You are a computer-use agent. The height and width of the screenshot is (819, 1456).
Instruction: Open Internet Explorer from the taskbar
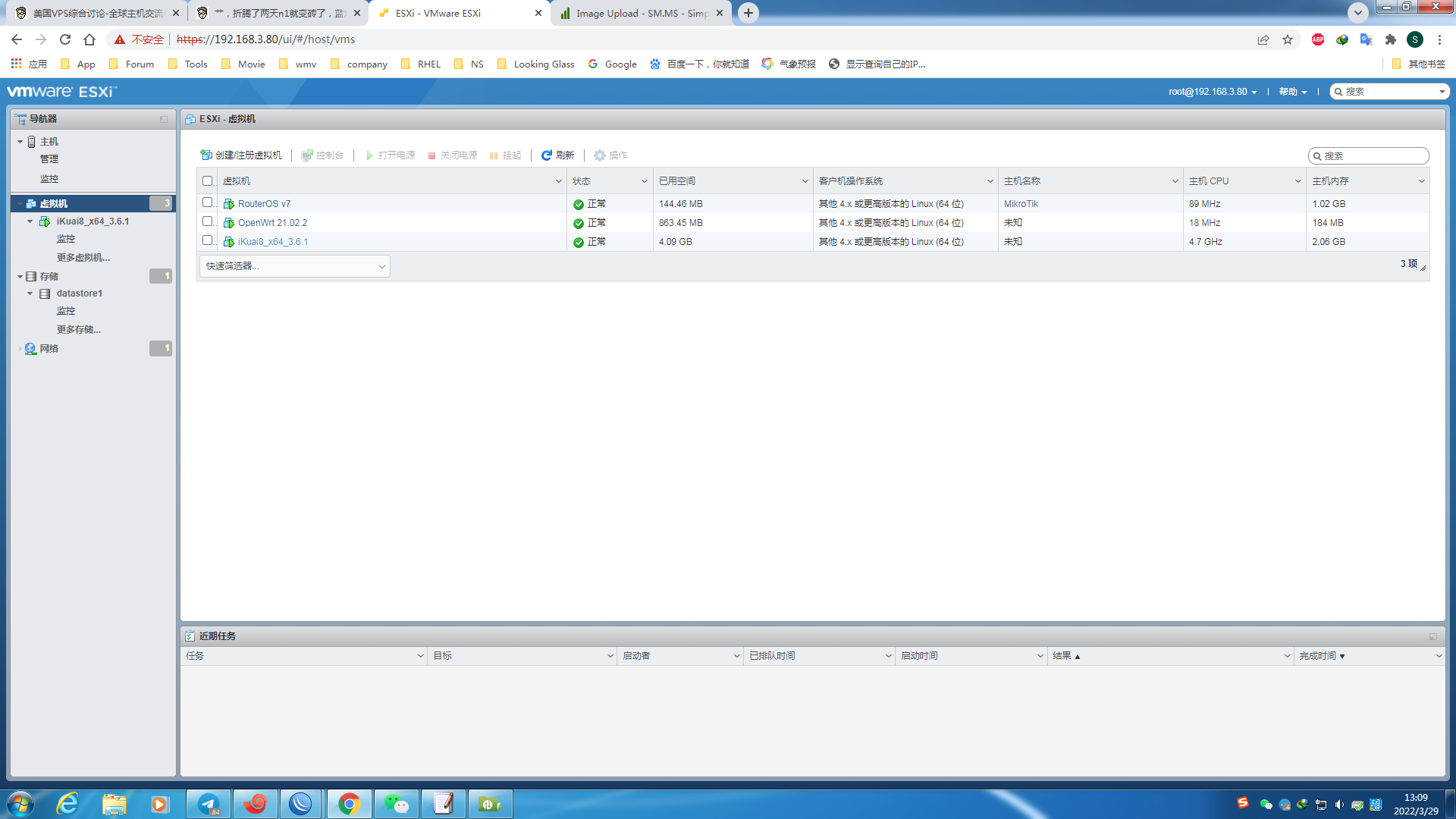67,804
